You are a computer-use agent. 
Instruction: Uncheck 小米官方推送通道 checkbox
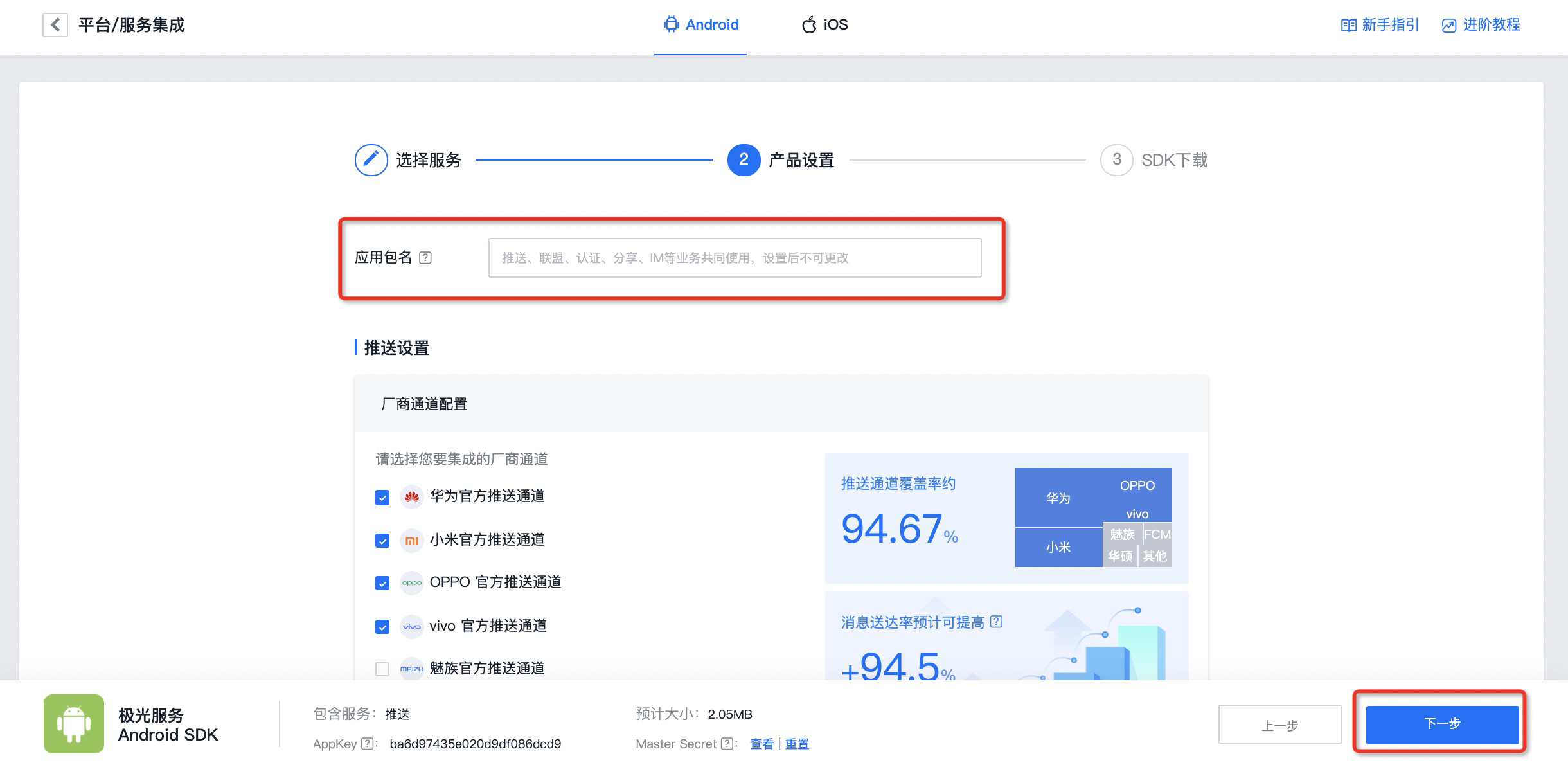coord(382,541)
